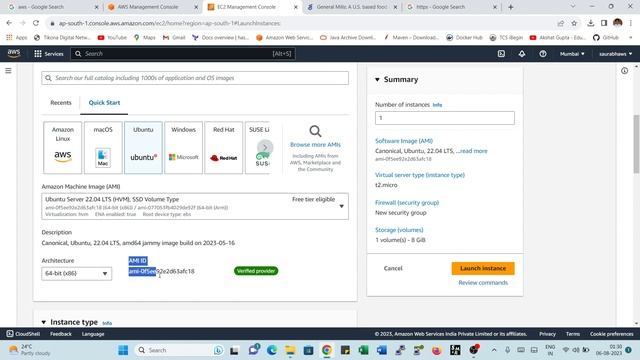Image resolution: width=640 pixels, height=360 pixels.
Task: Click the Cancel button
Action: pos(393,268)
